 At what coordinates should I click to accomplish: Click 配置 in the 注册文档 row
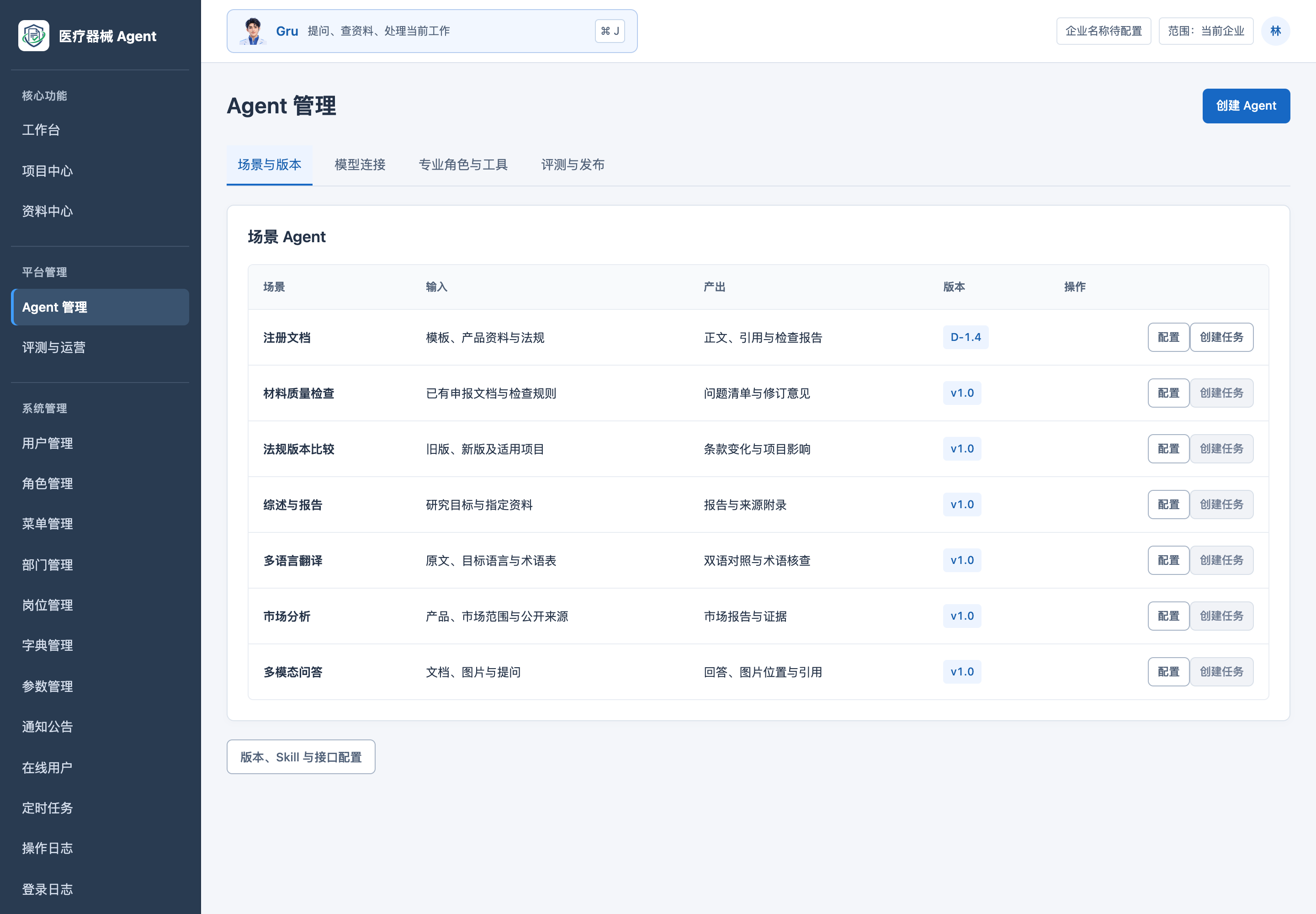1168,337
